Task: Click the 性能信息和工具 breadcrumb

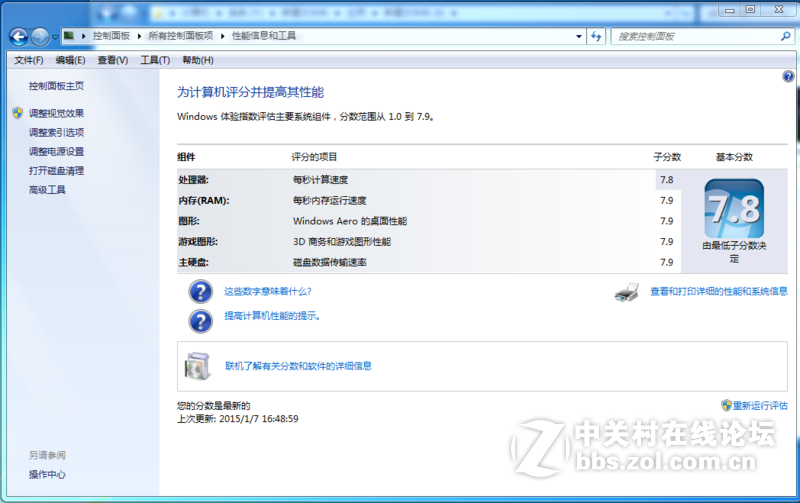Action: click(264, 36)
